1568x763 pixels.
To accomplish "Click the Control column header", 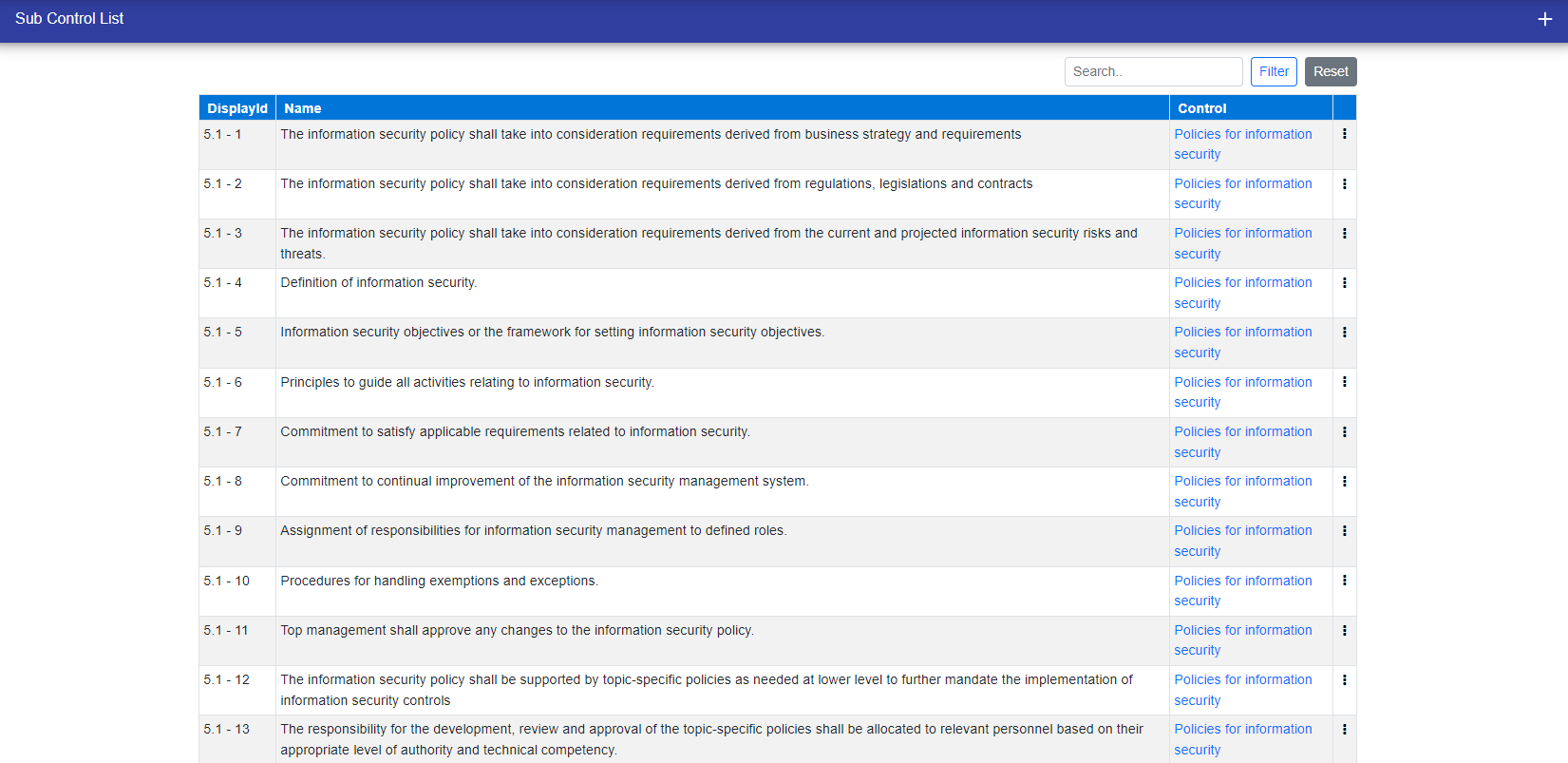I will click(x=1201, y=108).
